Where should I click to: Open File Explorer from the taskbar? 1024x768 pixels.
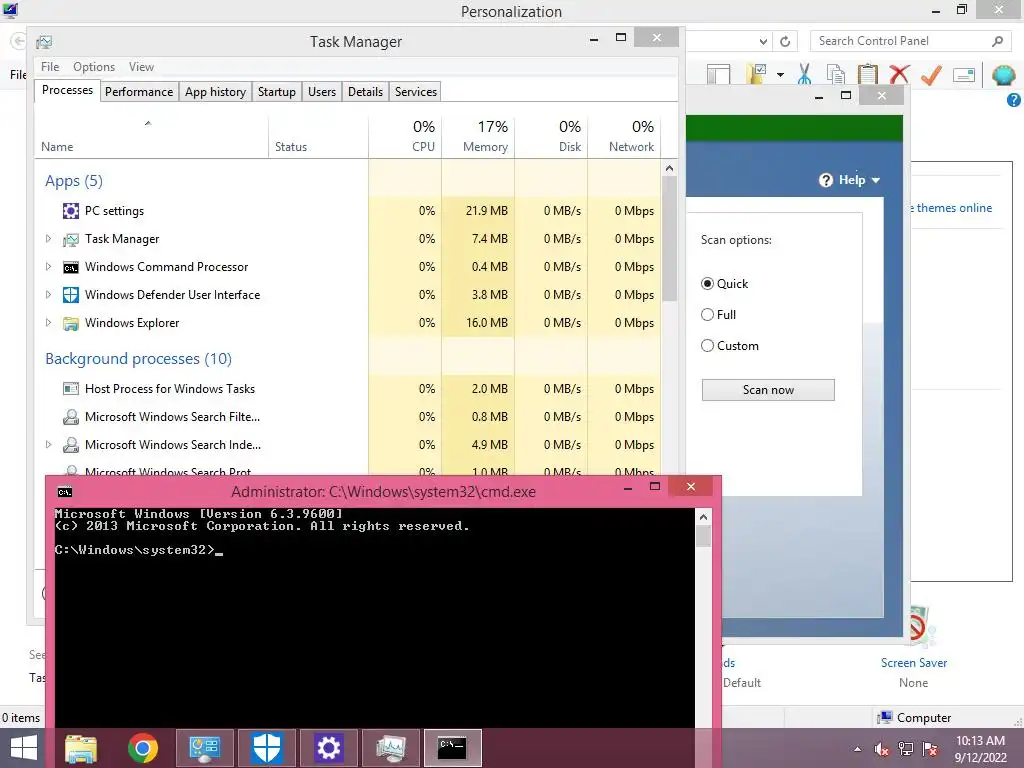pyautogui.click(x=81, y=748)
